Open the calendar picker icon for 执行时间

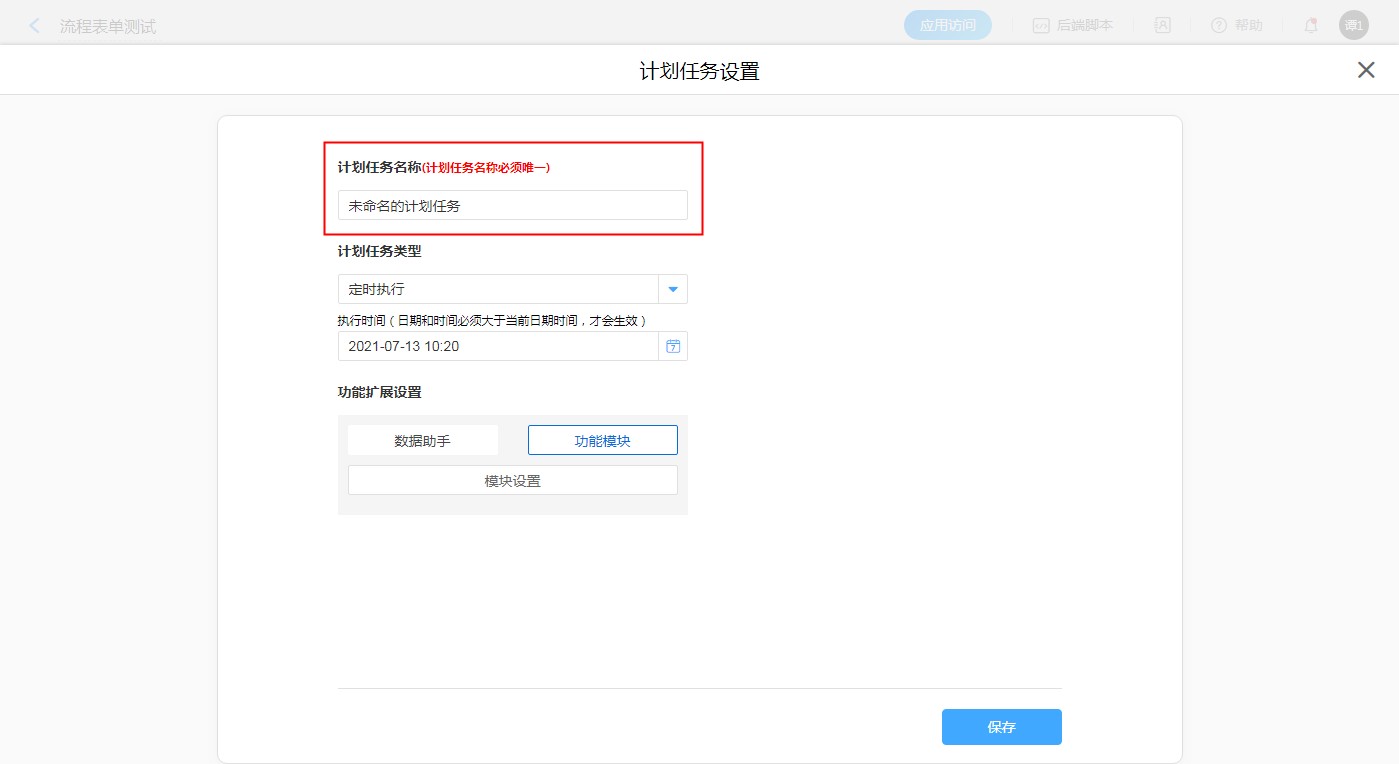673,346
